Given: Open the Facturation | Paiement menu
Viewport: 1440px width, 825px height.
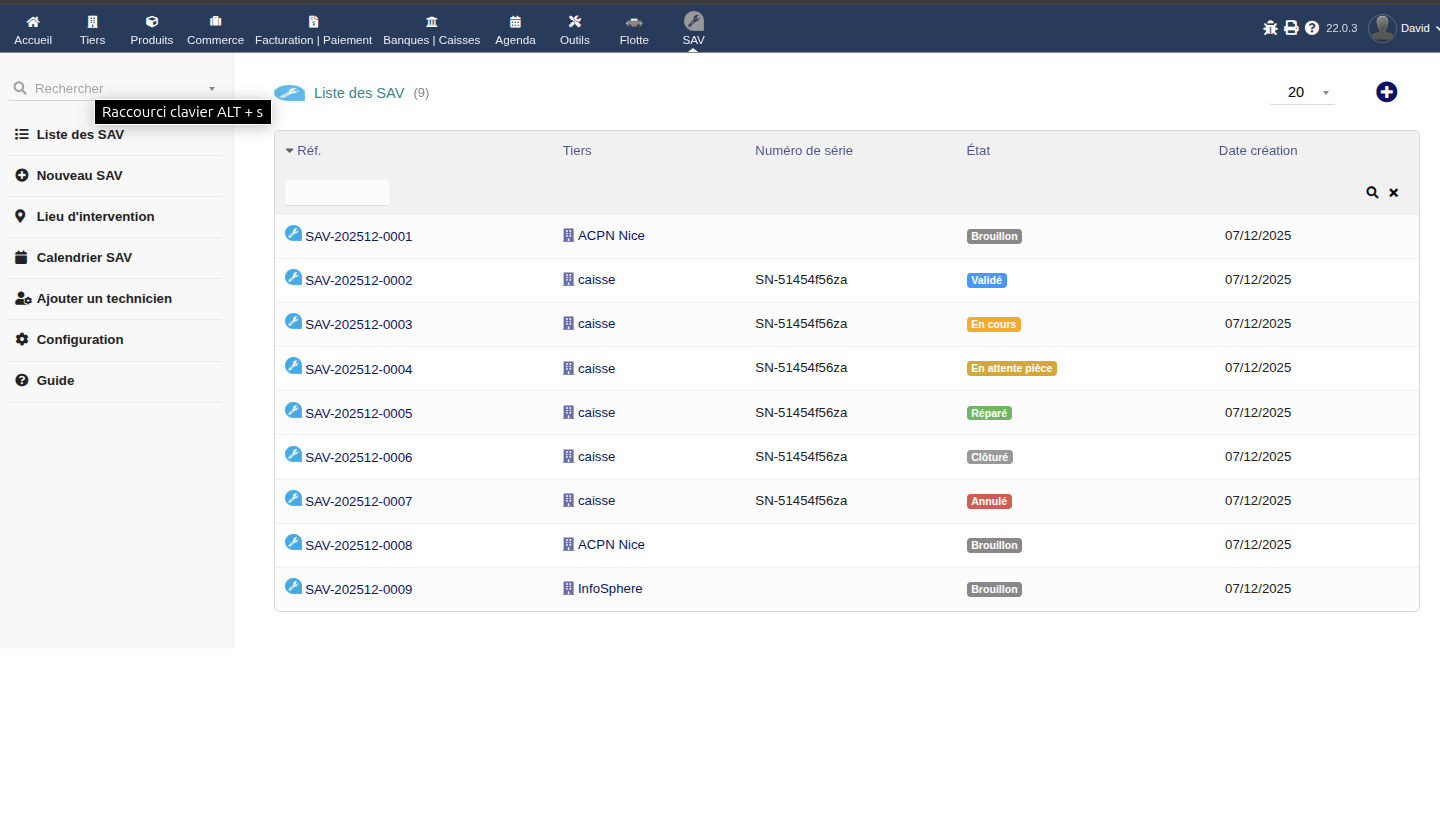Looking at the screenshot, I should [x=313, y=30].
